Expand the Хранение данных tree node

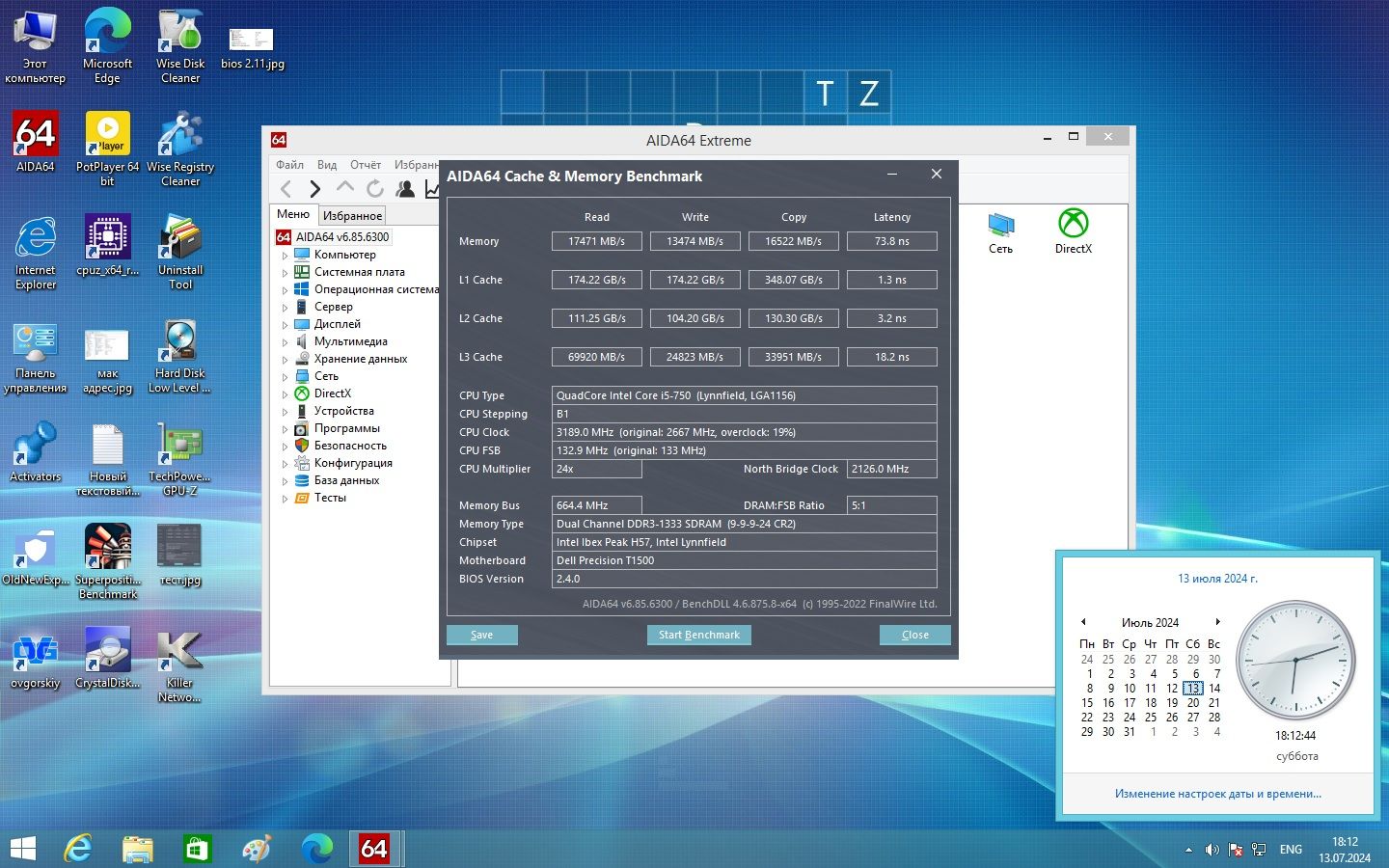coord(285,360)
